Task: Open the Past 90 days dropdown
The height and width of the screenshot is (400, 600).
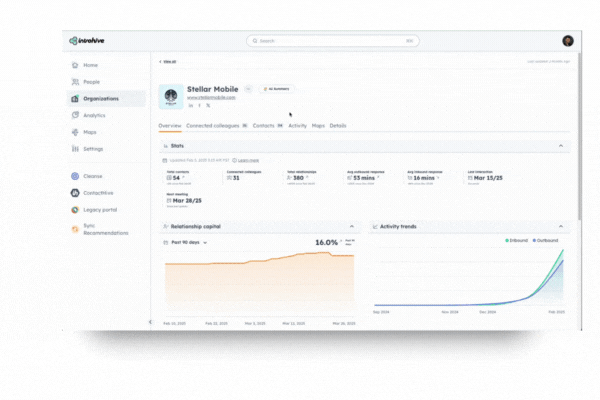Action: [x=186, y=242]
